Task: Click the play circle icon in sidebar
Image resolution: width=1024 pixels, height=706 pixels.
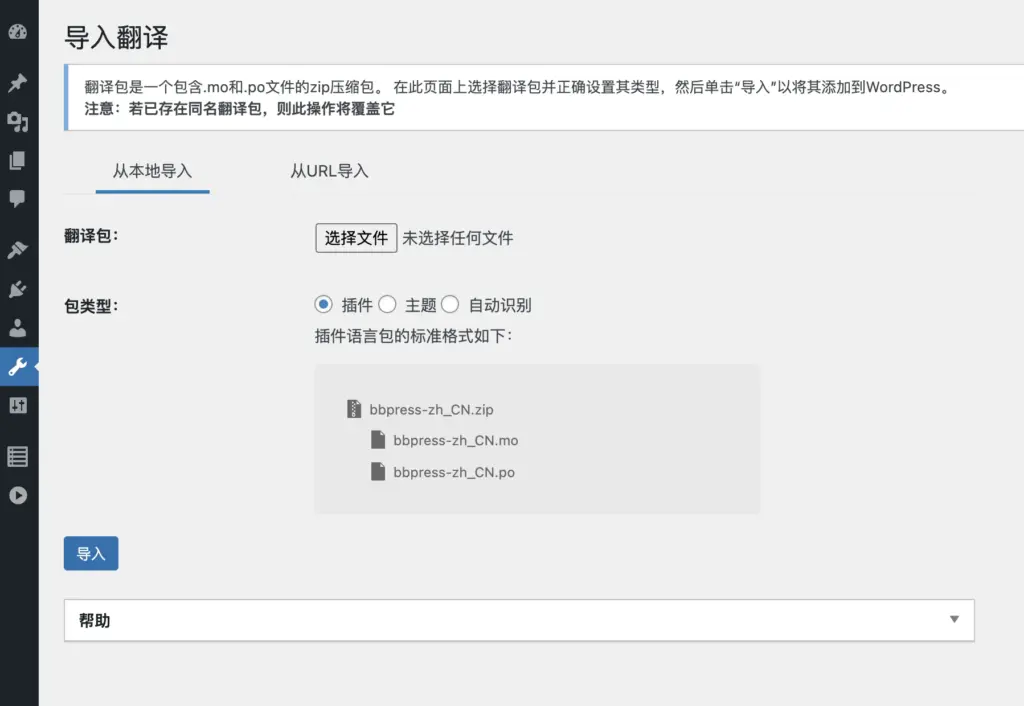Action: pos(17,495)
